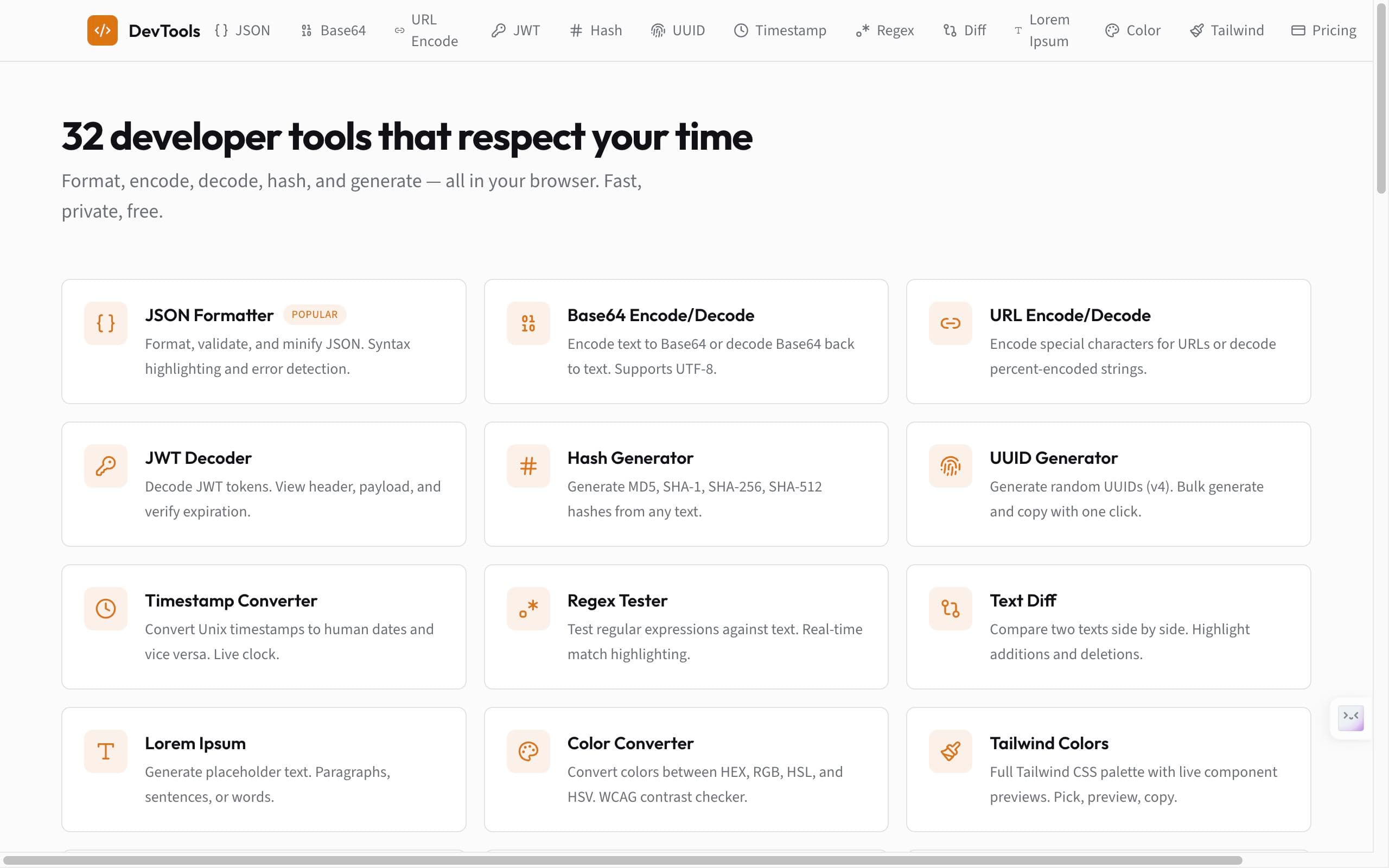
Task: Click 'Decode JWT tokens' description text
Action: [293, 499]
